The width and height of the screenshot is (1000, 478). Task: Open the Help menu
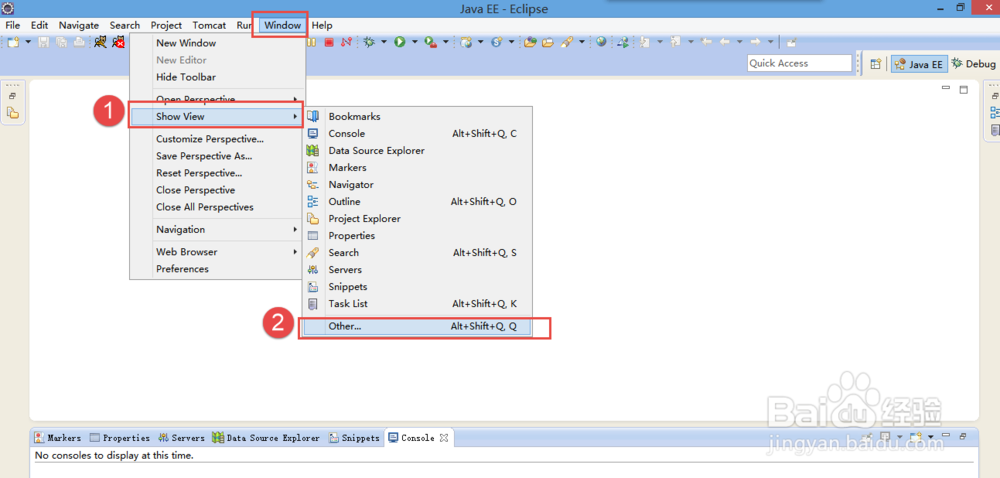point(322,25)
